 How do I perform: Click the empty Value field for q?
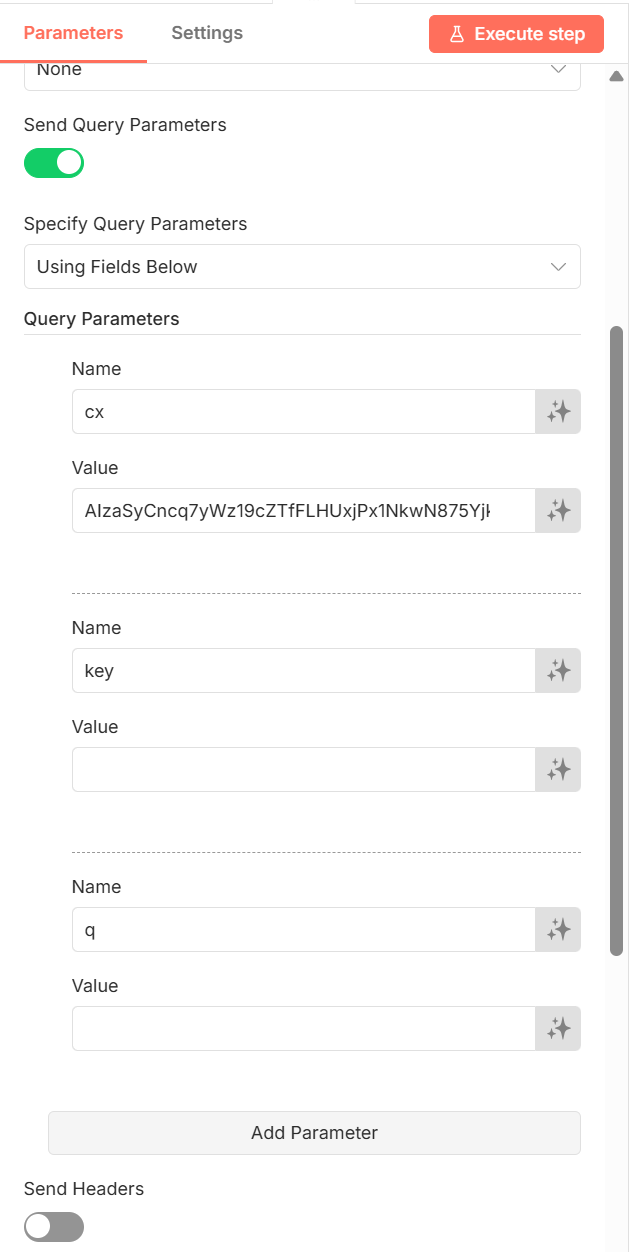pyautogui.click(x=303, y=1028)
